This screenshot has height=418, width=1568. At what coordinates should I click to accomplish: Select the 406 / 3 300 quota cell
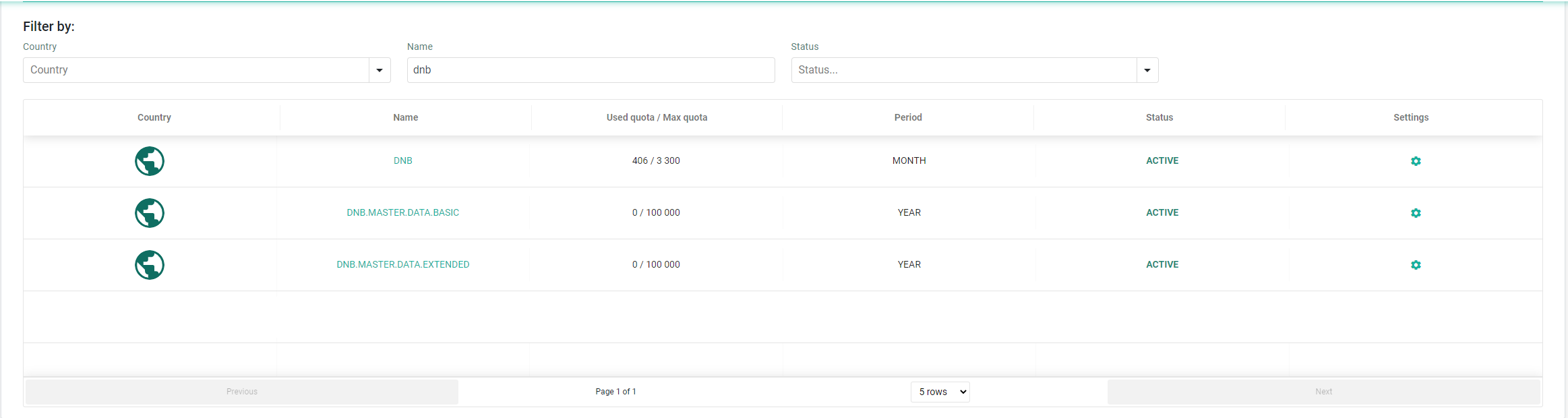click(656, 160)
